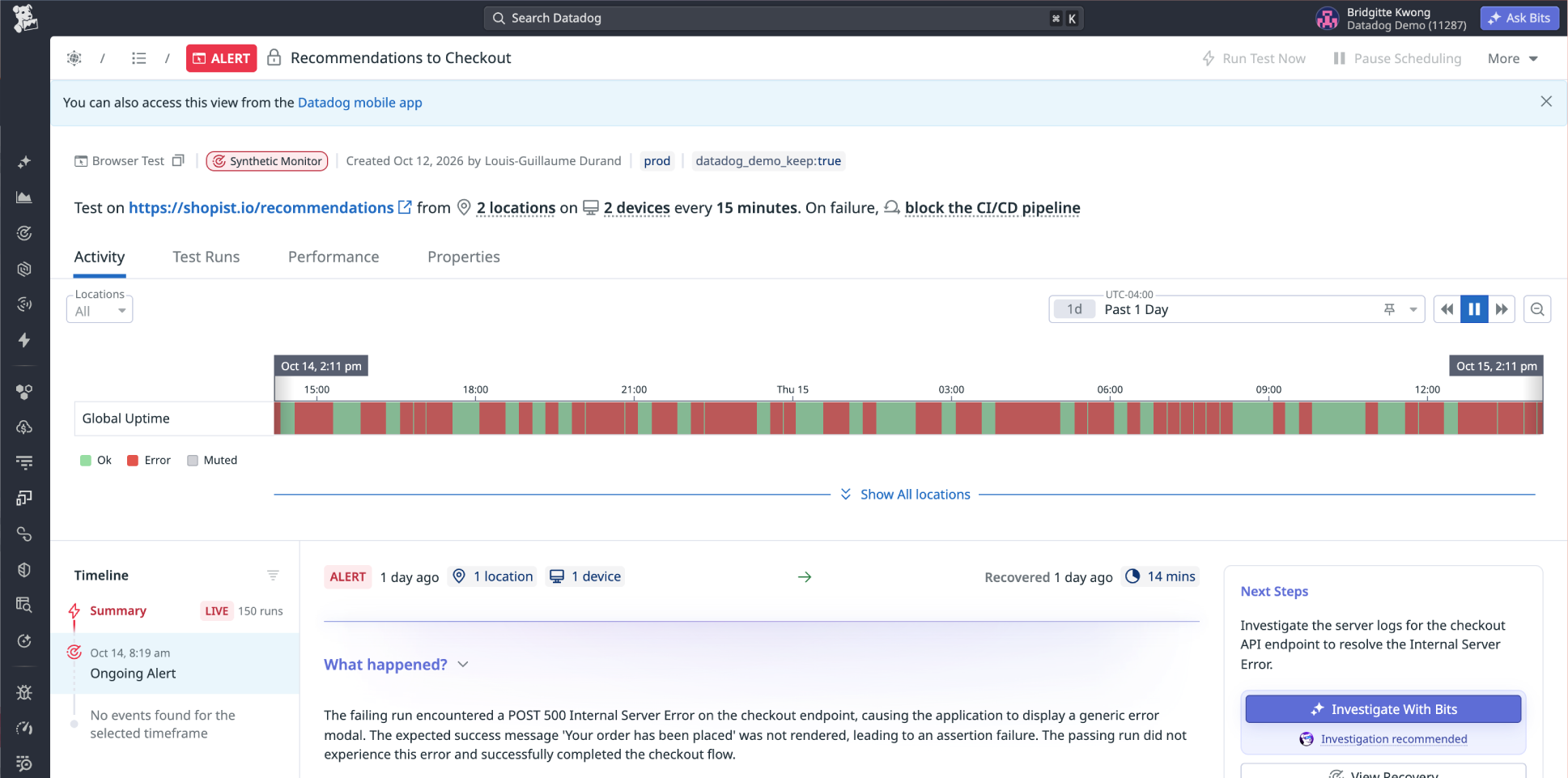
Task: Select the Activity tab
Action: [x=100, y=257]
